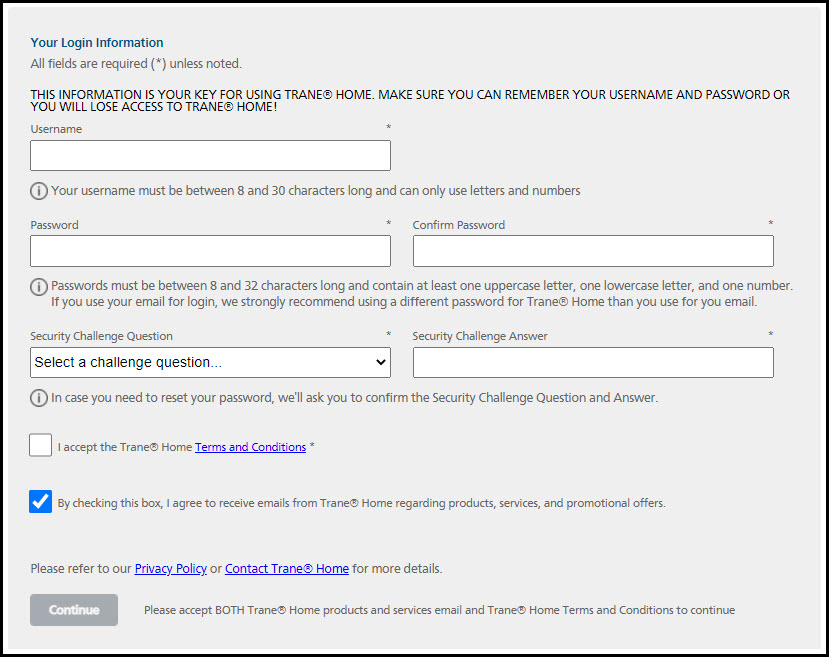Screen dimensions: 829x657
Task: Open the Privacy Policy link
Action: tap(171, 569)
